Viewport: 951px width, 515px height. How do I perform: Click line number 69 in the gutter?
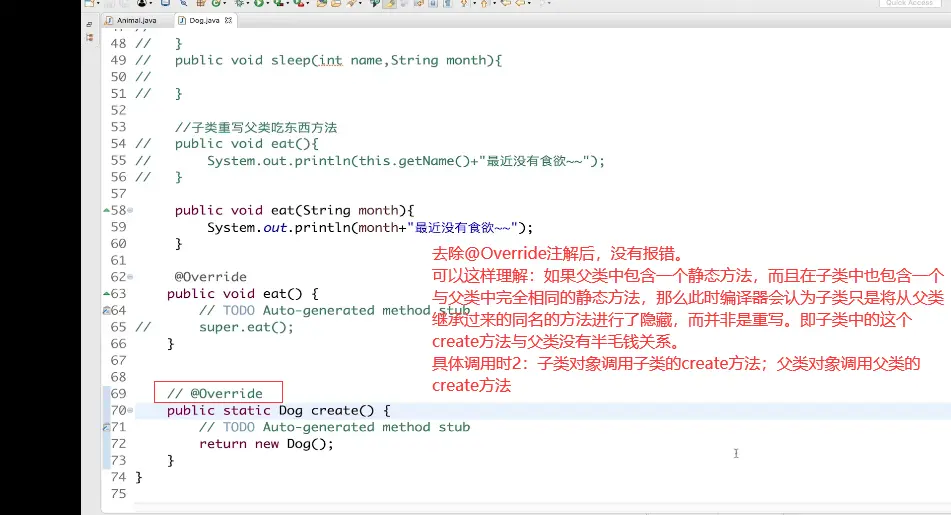click(118, 394)
